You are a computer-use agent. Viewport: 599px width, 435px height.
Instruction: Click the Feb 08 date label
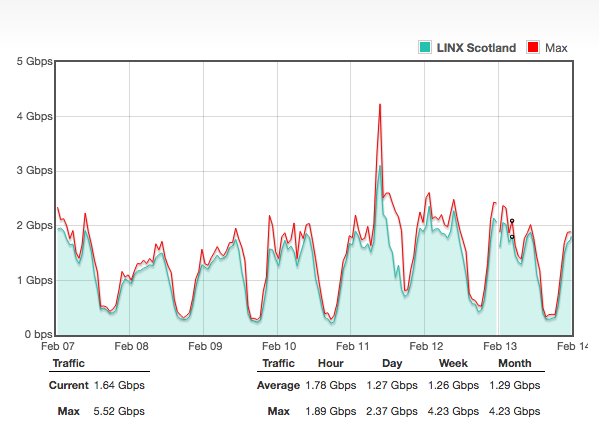(131, 346)
